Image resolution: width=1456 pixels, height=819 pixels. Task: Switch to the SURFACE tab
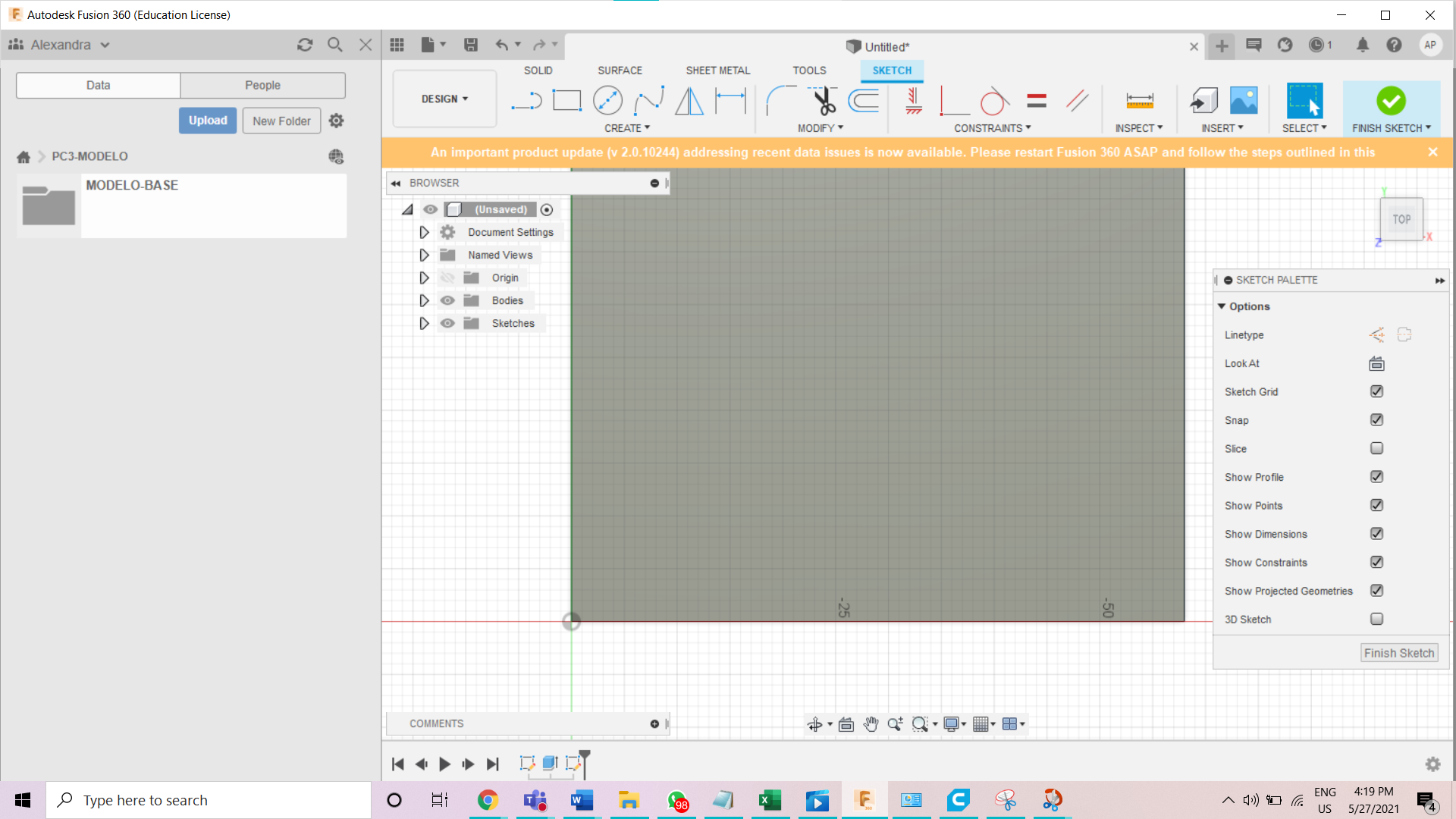click(620, 70)
